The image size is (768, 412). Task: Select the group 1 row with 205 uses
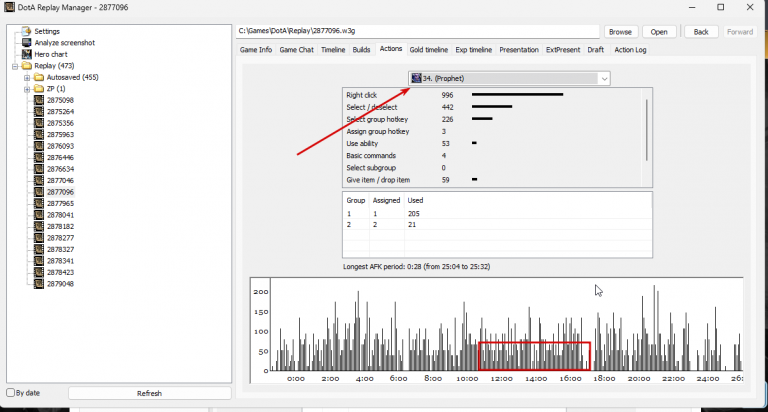[497, 214]
